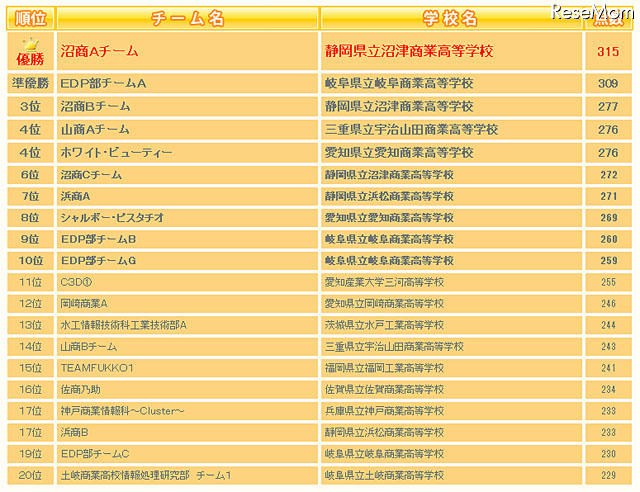Viewport: 640px width, 492px height.
Task: Click the score 309
Action: pos(608,84)
